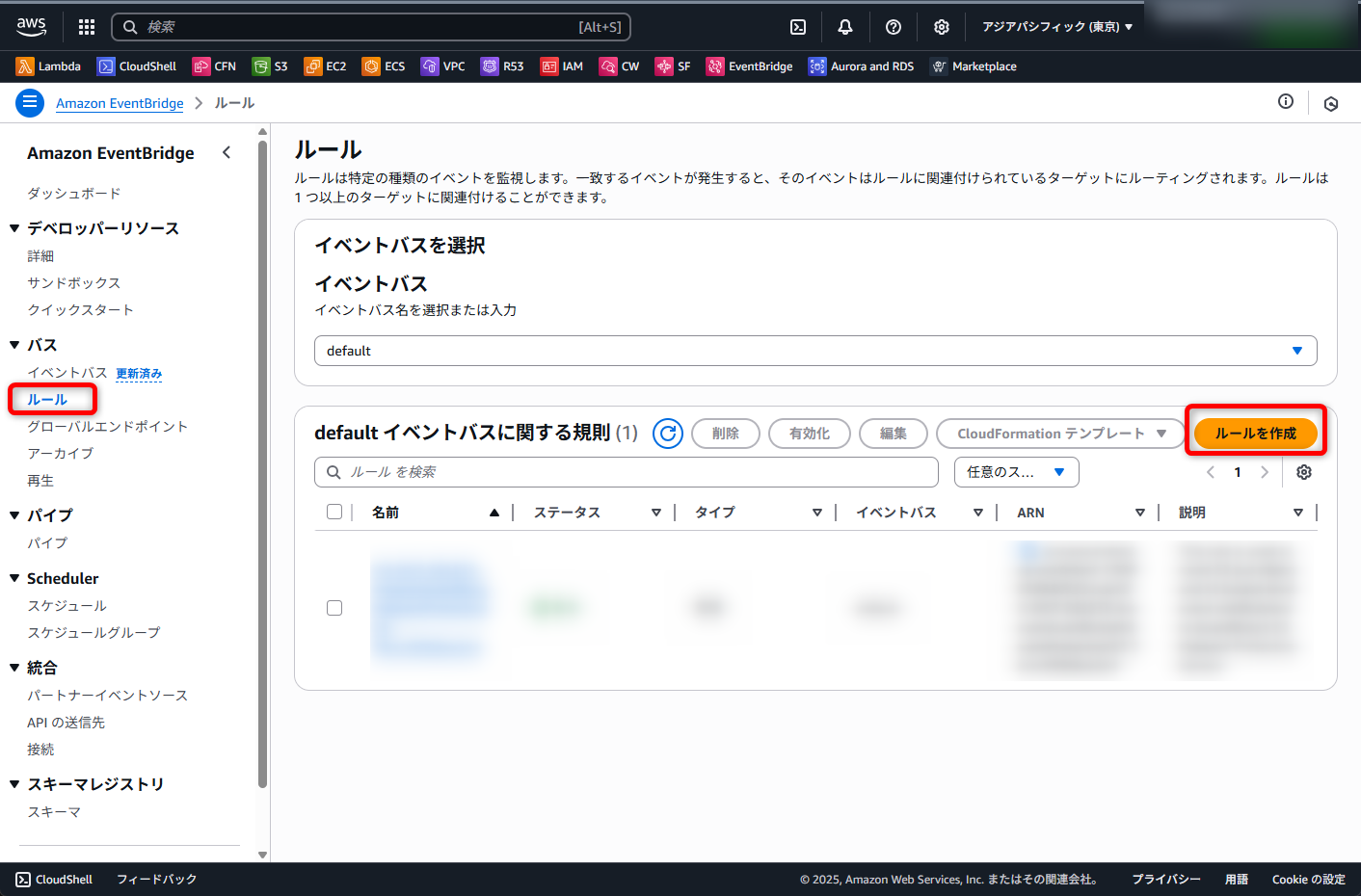Click the refresh rules icon
This screenshot has width=1361, height=896.
[x=667, y=434]
